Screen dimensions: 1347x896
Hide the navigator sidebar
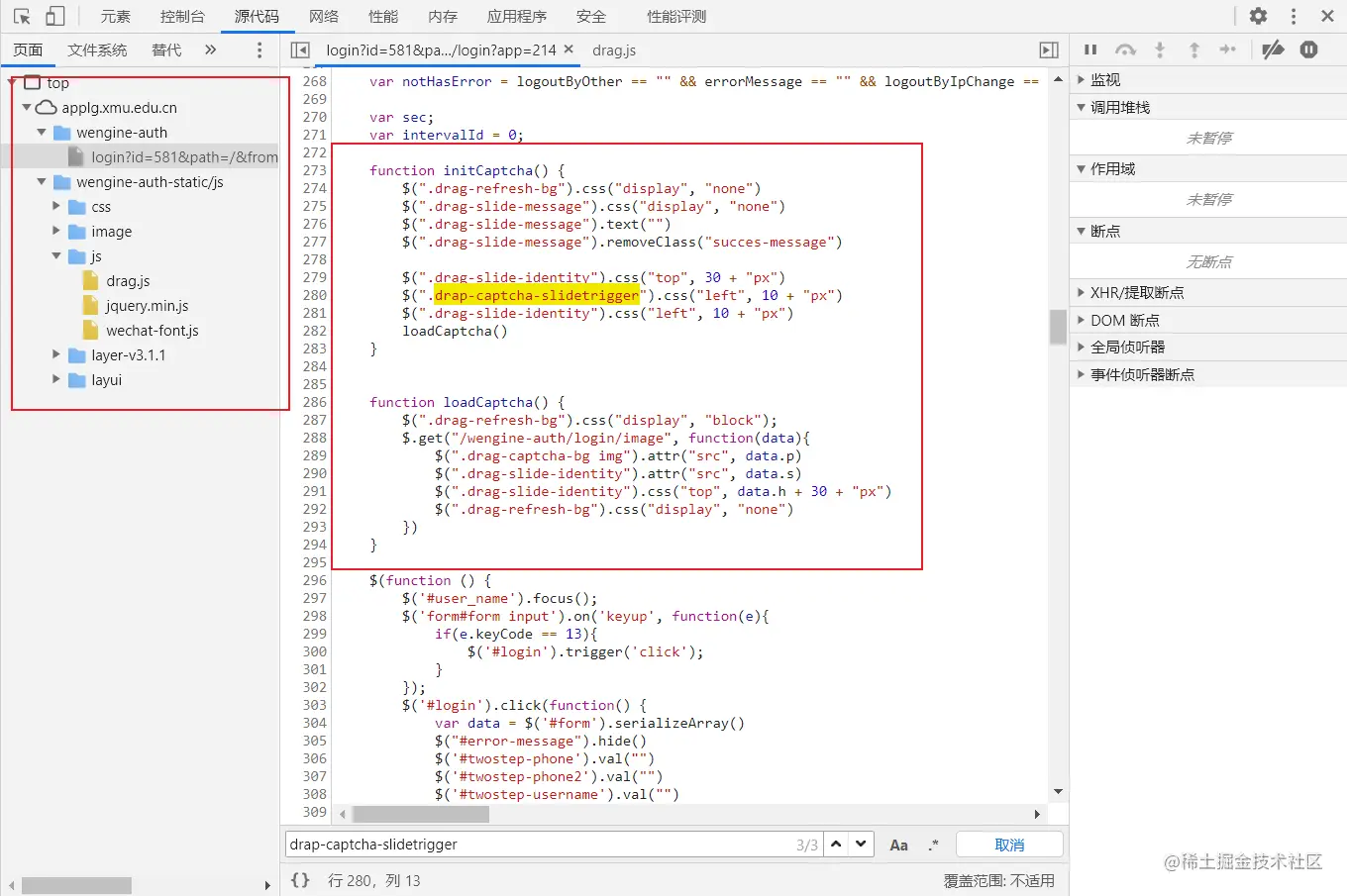click(300, 50)
